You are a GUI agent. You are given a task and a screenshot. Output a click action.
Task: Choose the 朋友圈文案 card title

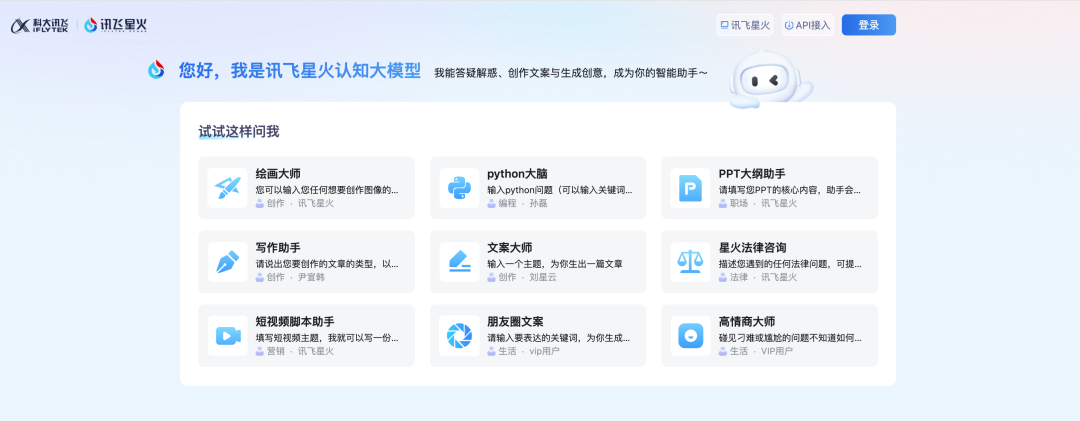click(x=515, y=321)
